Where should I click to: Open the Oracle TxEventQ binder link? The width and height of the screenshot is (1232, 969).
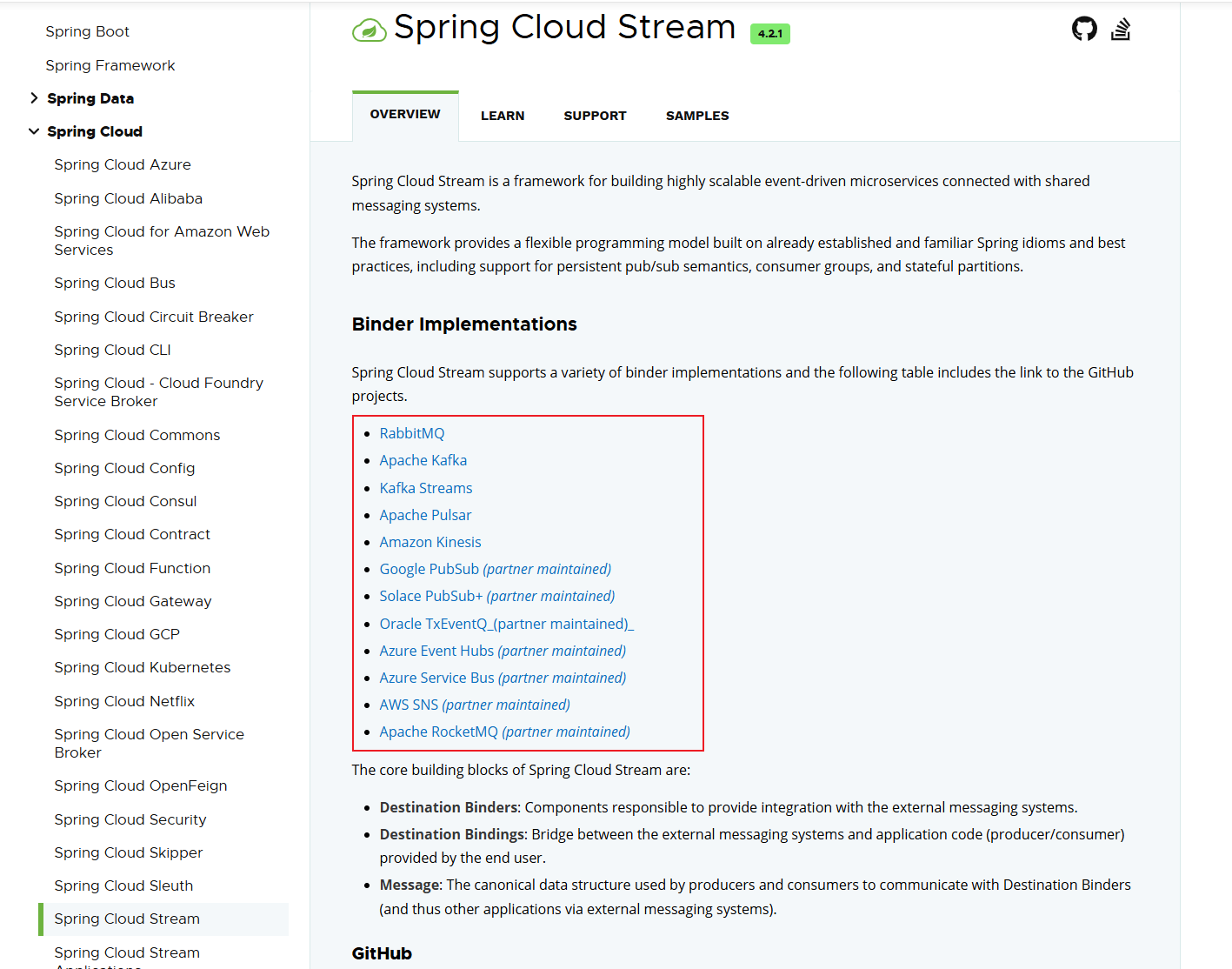pyautogui.click(x=507, y=624)
